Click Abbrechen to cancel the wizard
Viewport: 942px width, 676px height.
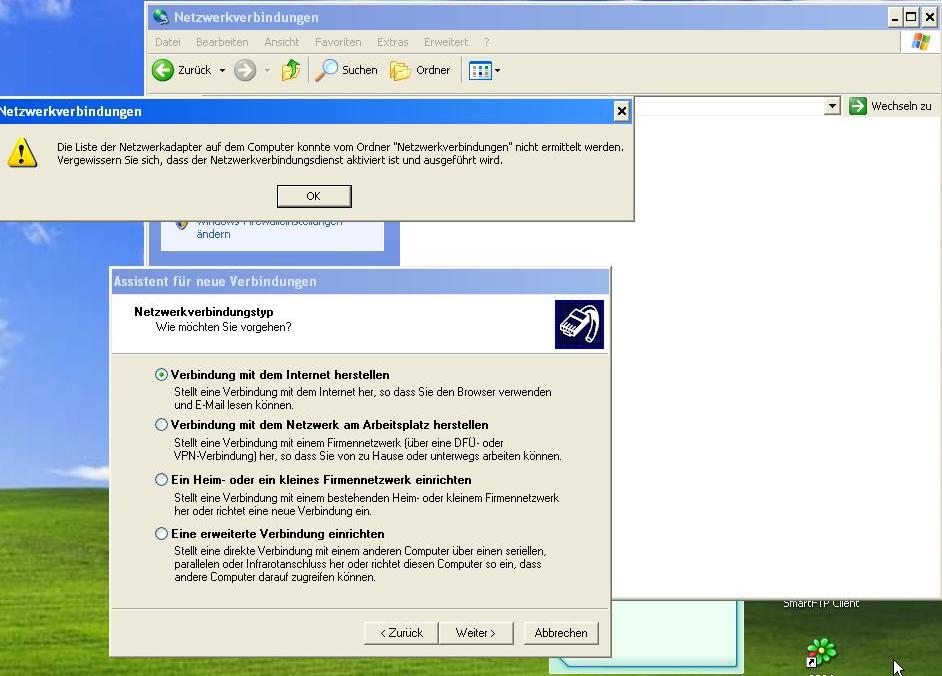(x=561, y=633)
